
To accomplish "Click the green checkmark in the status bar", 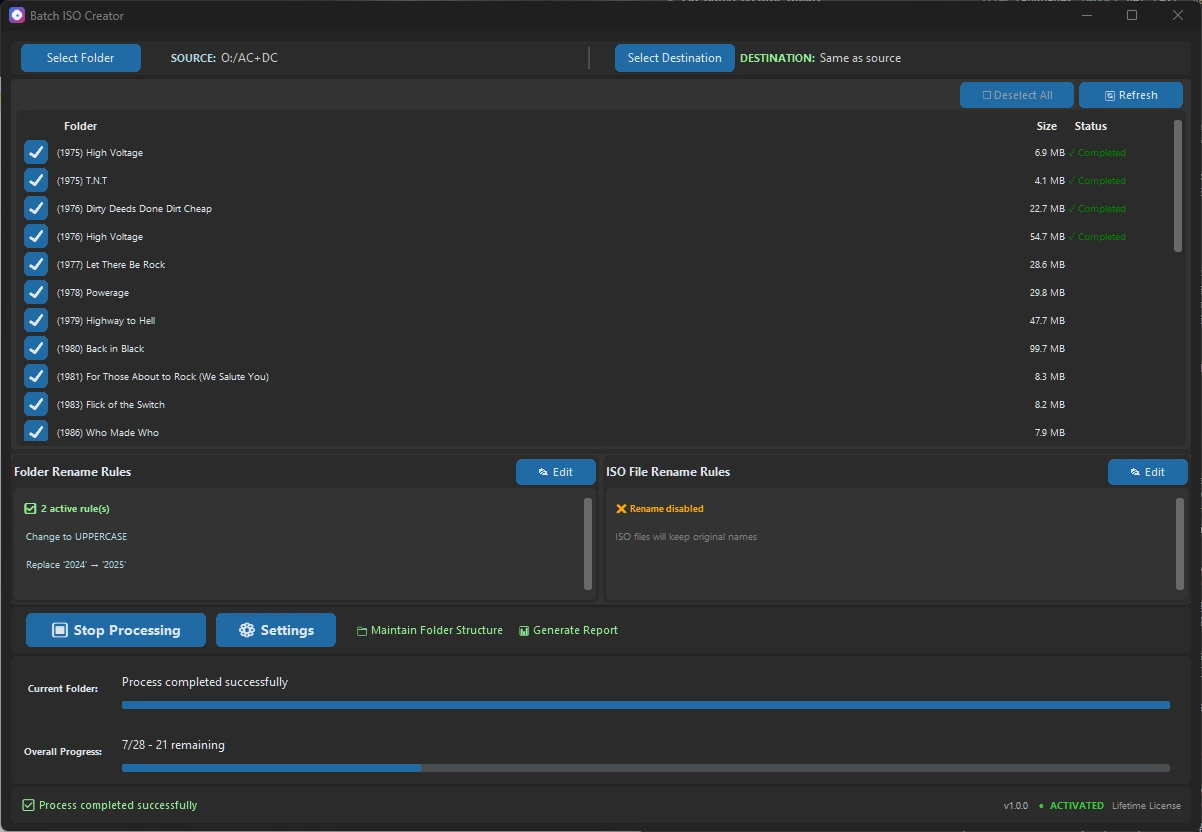I will tap(29, 805).
